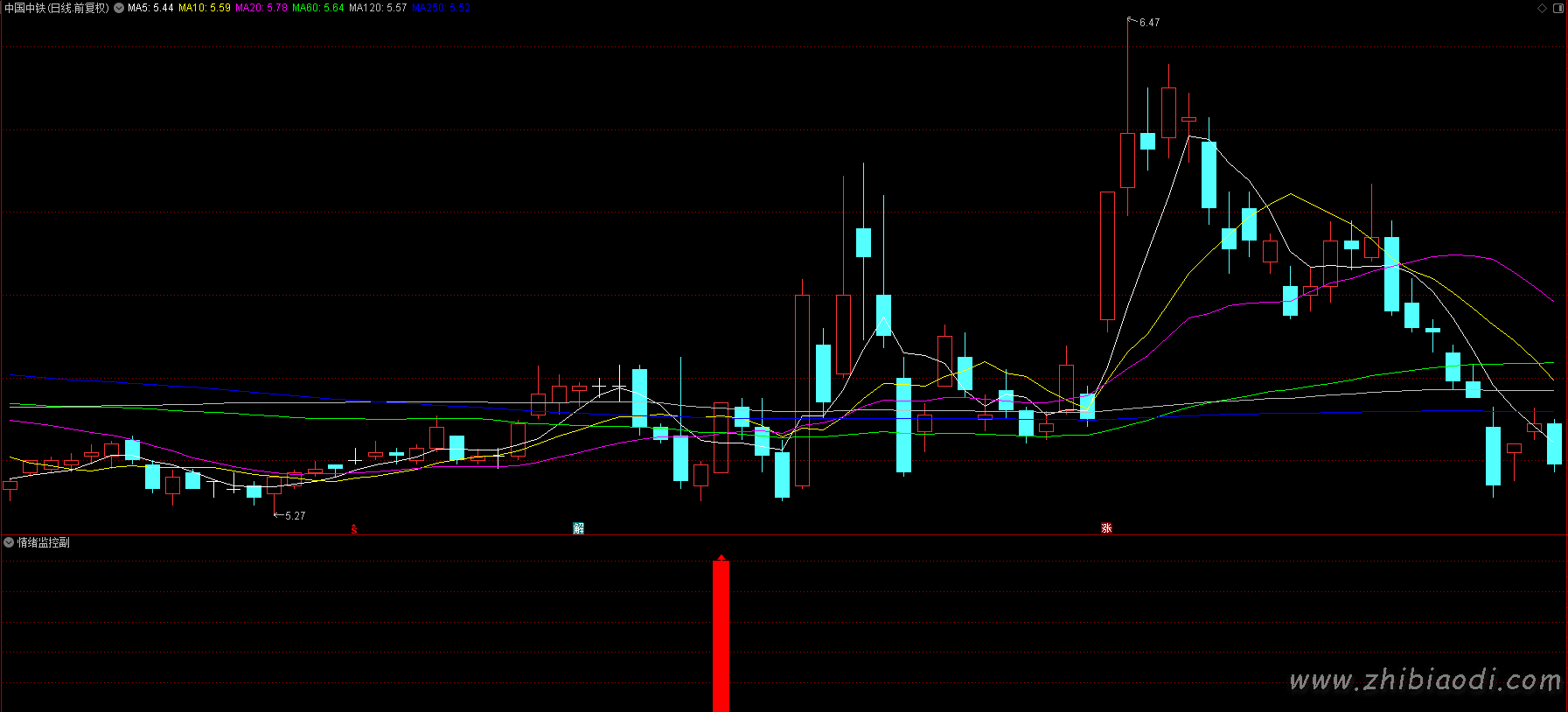
Task: Open the dropdown arrow beside 中国中铁 title
Action: (119, 8)
